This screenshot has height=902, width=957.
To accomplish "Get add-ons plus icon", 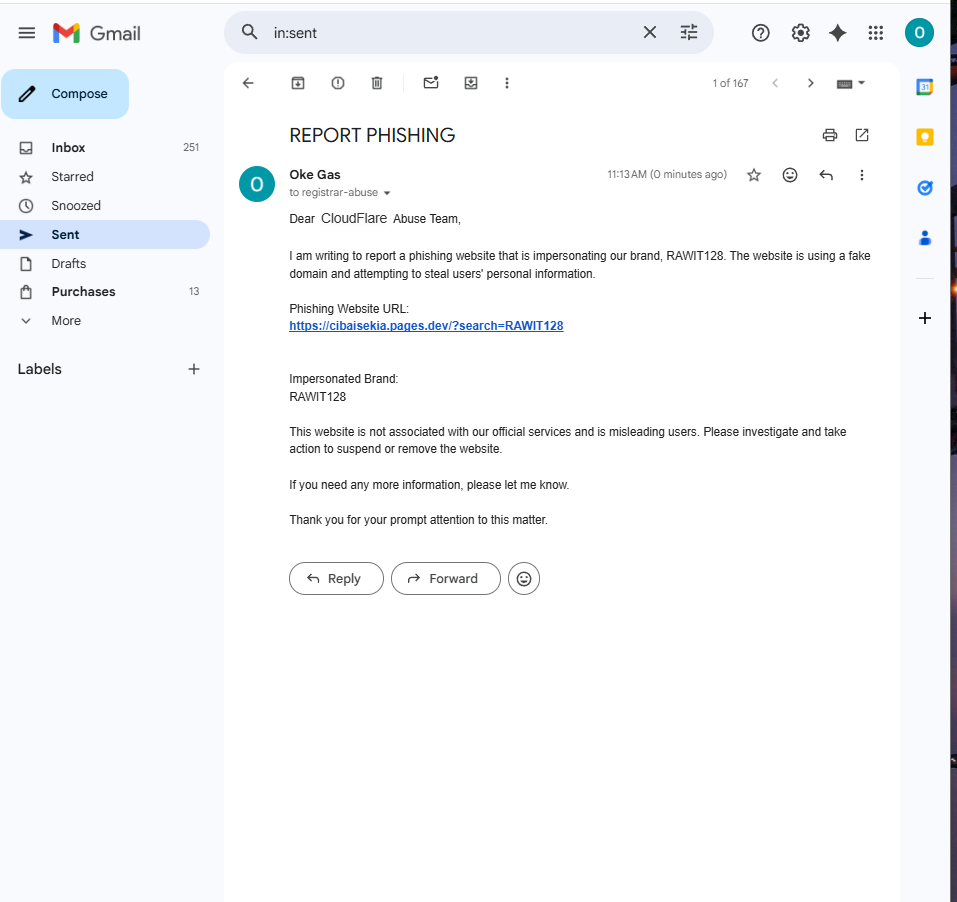I will coord(925,318).
